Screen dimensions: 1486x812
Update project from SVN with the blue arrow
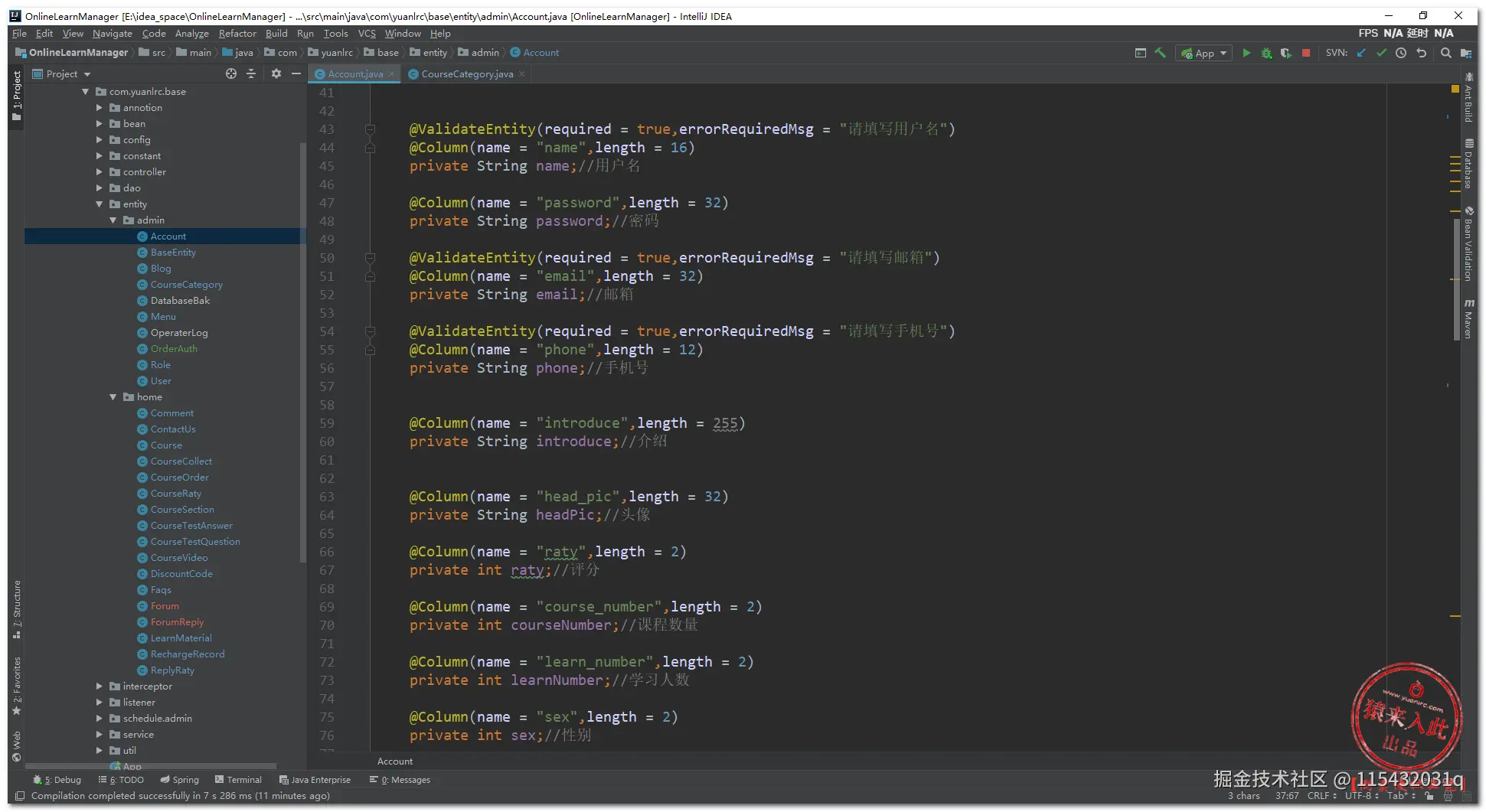coord(1361,53)
